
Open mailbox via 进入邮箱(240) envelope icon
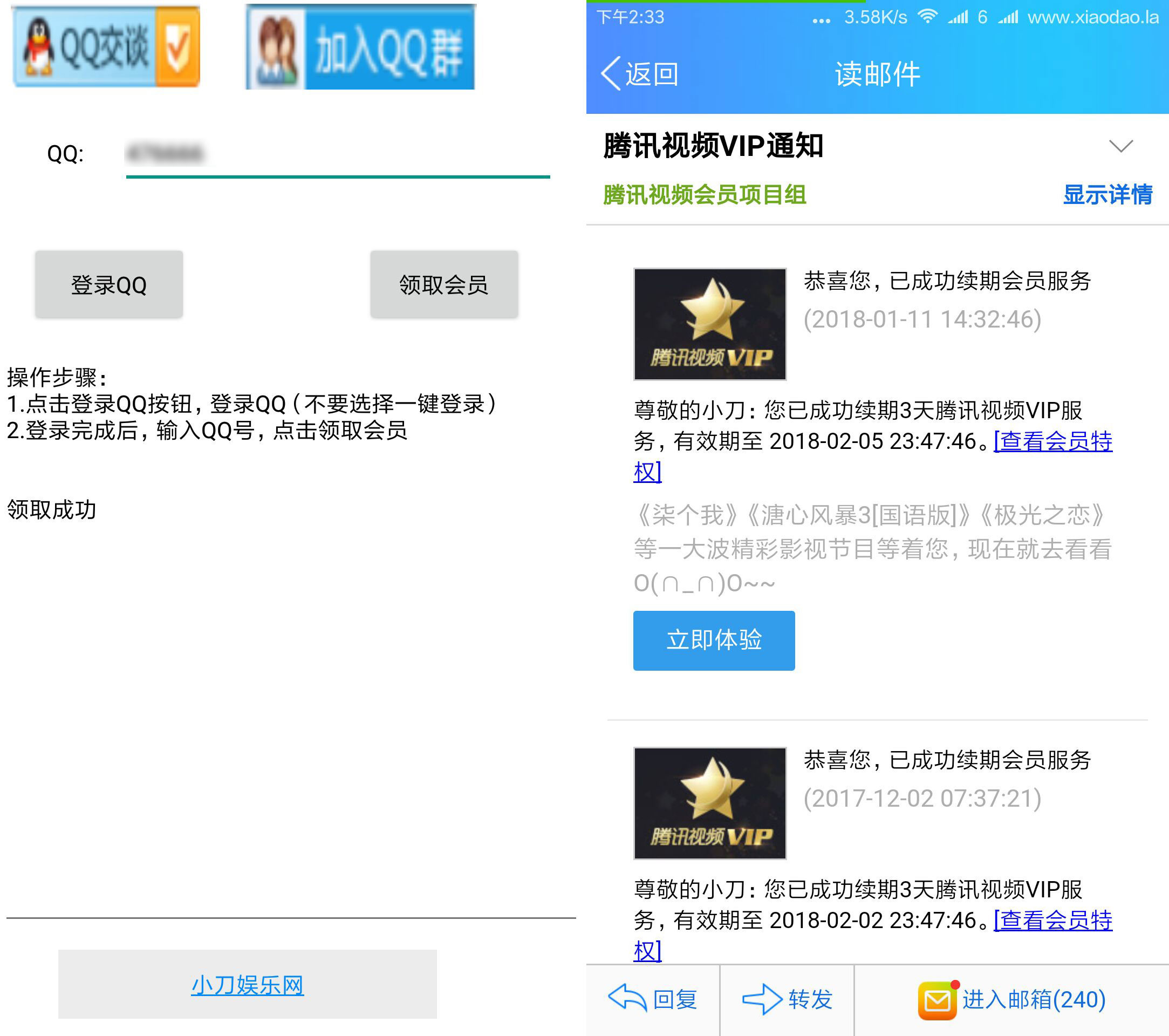[938, 1000]
